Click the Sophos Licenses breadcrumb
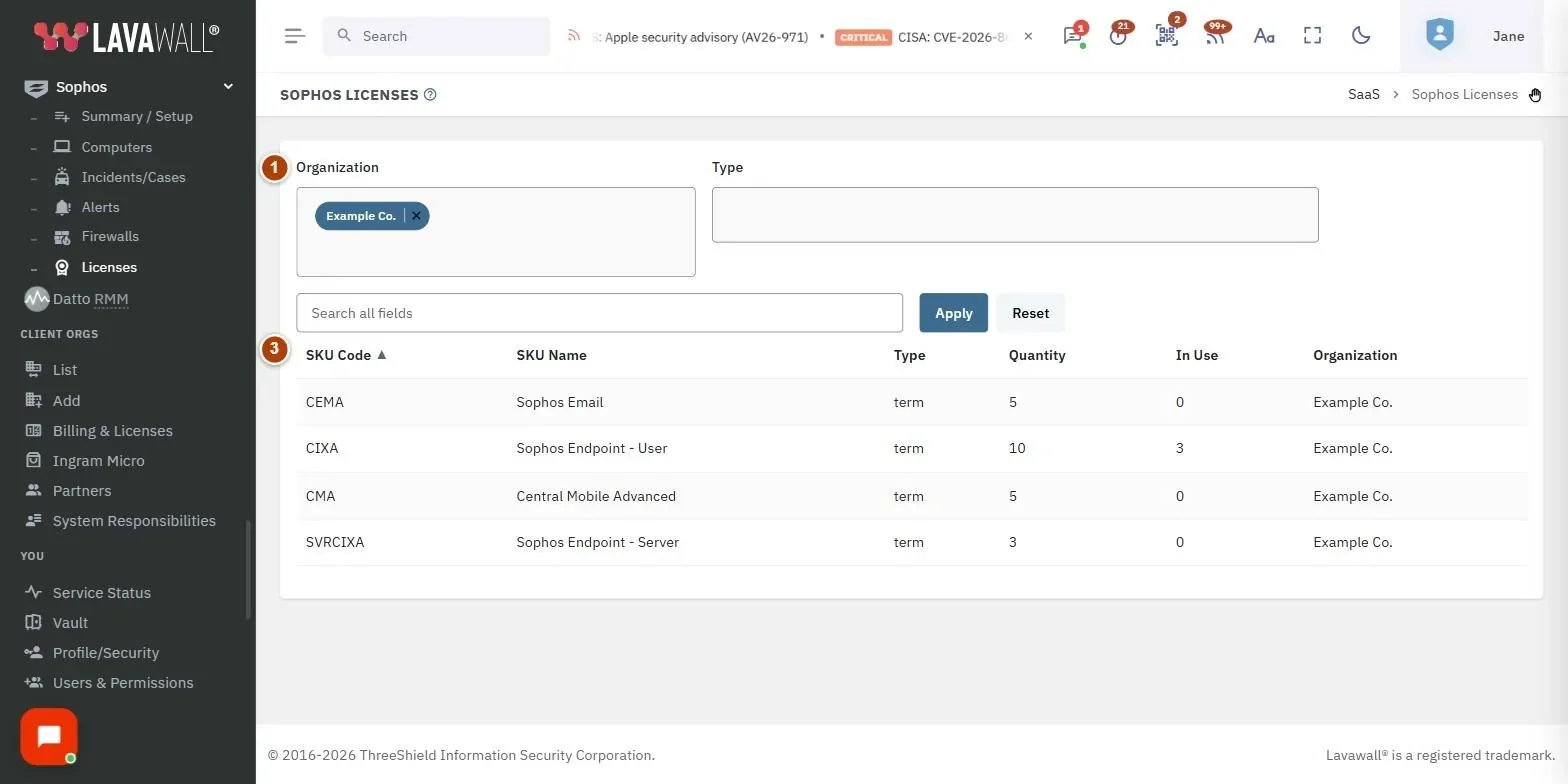 tap(1464, 94)
